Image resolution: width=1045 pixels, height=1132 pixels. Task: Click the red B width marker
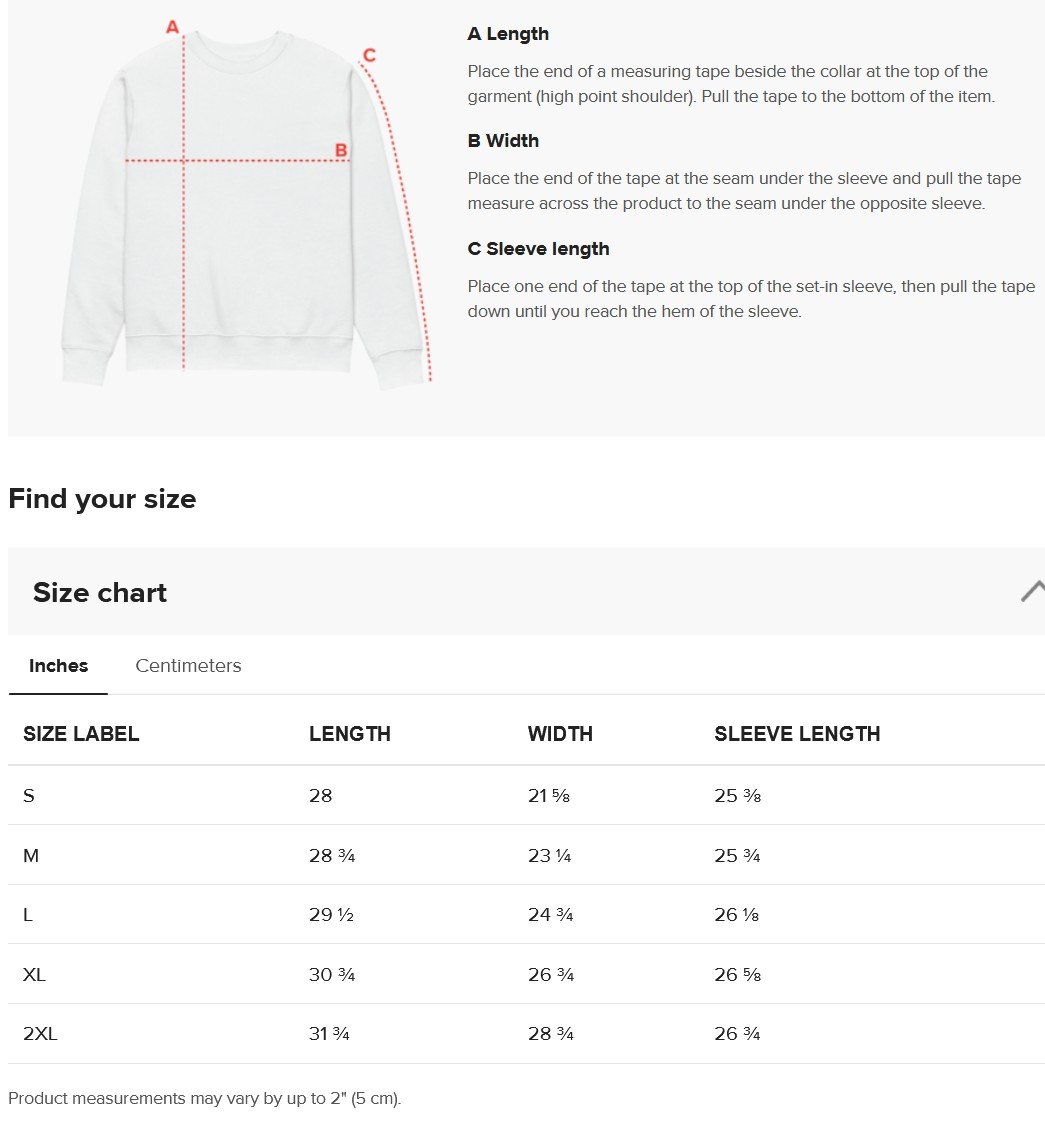(341, 150)
